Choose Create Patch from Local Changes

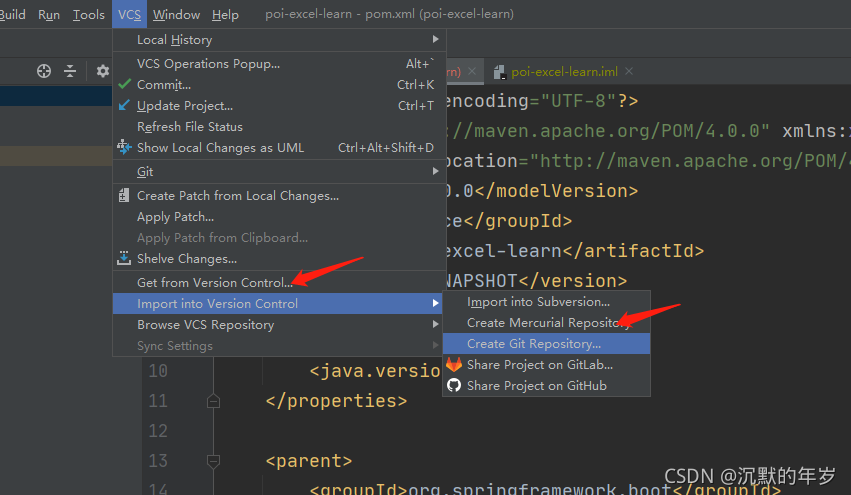pos(280,195)
